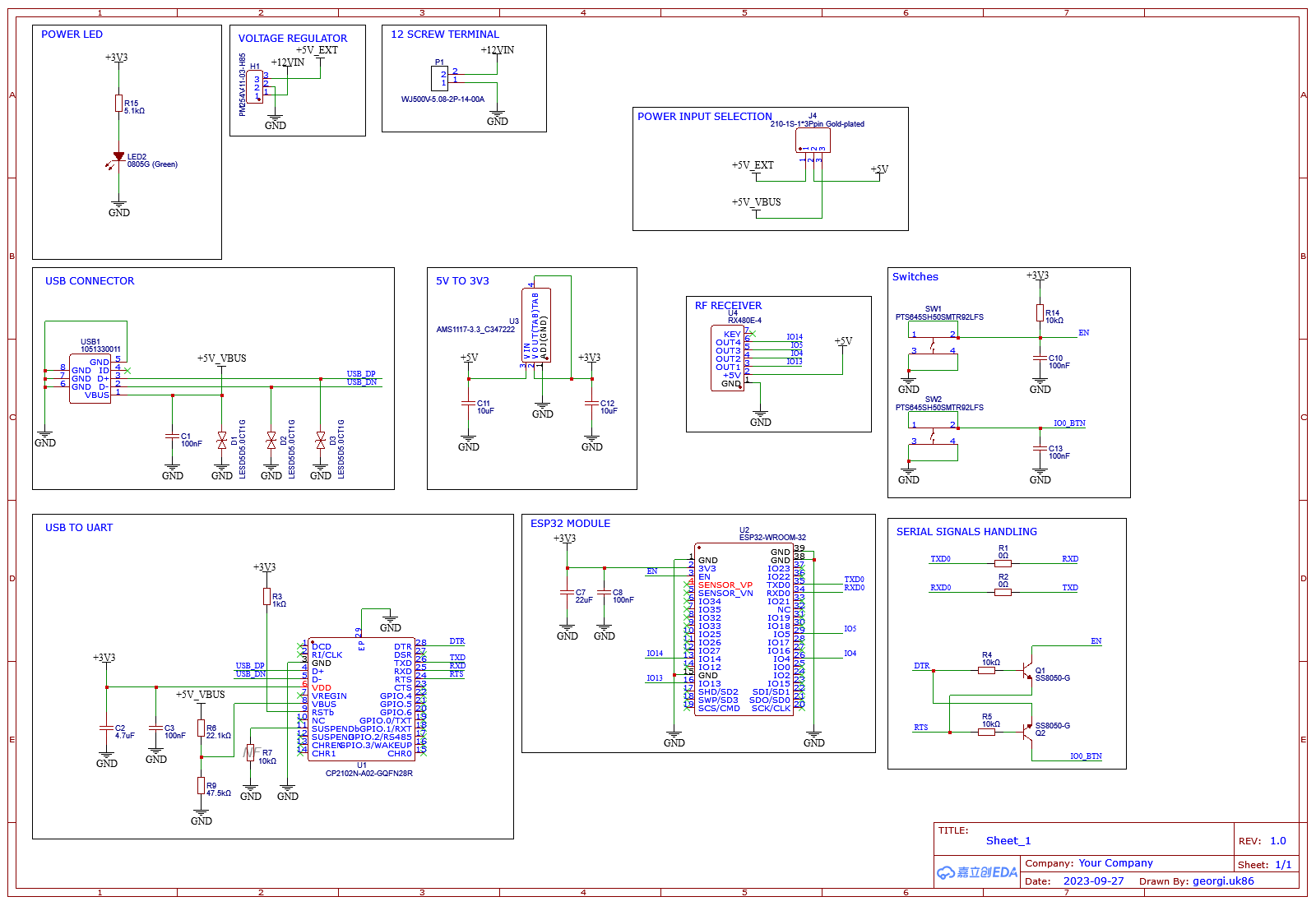
Task: Select the U1 CP2102N chip body
Action: pyautogui.click(x=361, y=699)
